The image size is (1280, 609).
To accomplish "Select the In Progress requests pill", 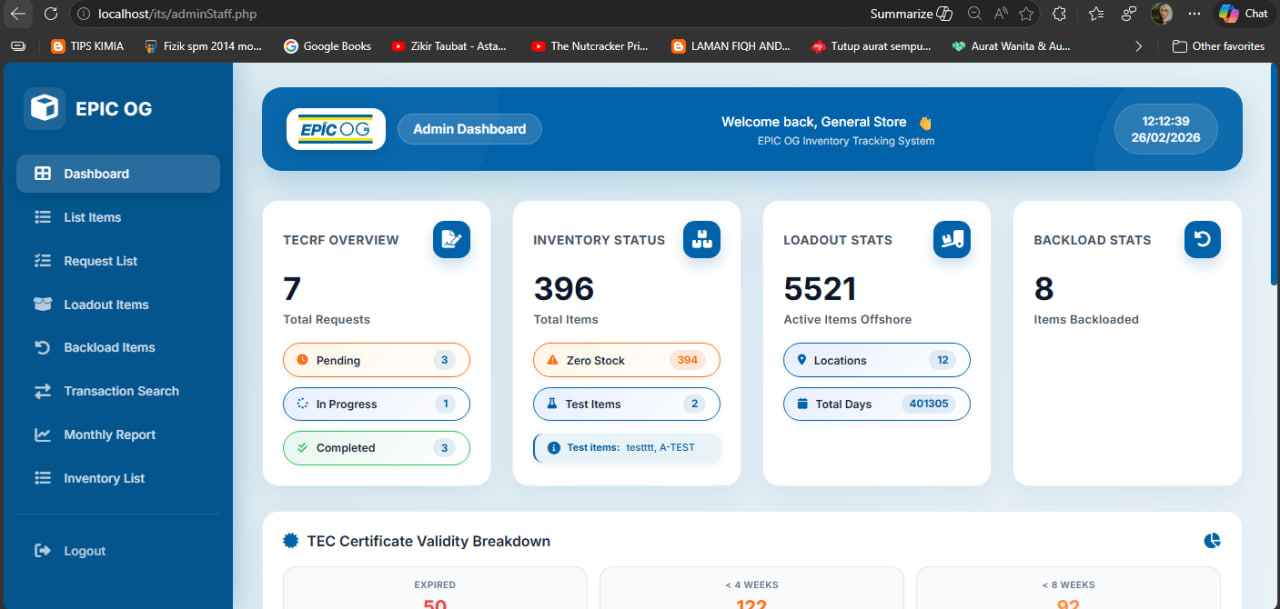I will pos(376,404).
